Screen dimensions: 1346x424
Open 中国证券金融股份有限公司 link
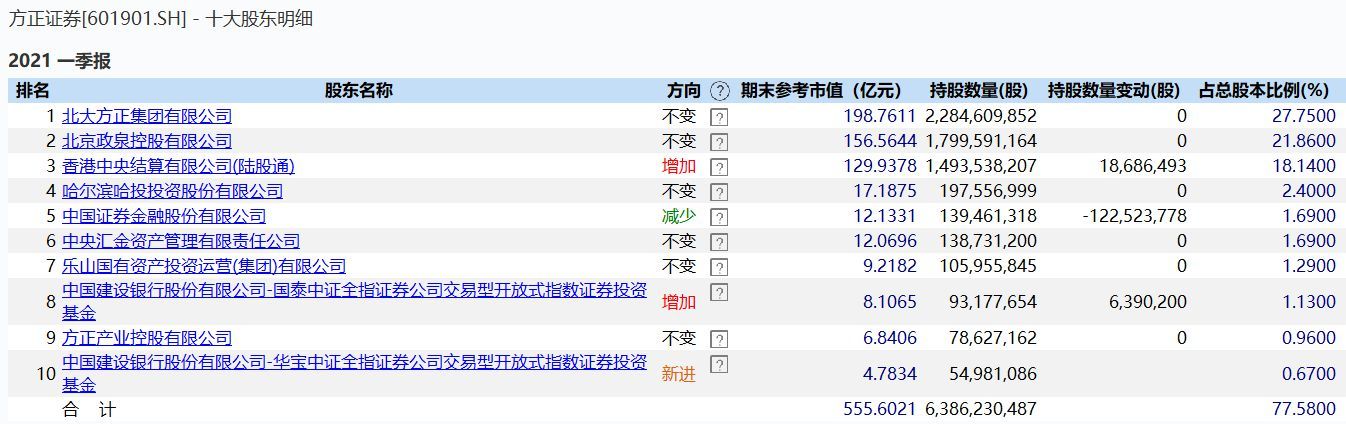[164, 216]
